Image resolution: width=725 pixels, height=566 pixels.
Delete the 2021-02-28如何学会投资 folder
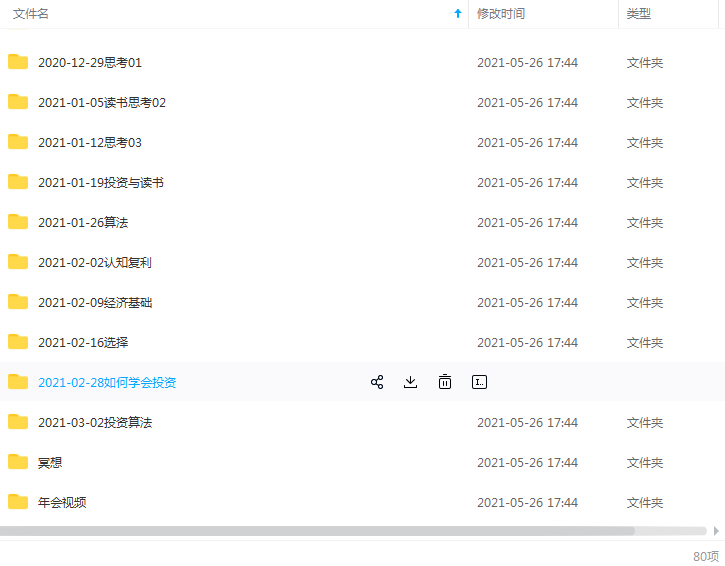445,382
